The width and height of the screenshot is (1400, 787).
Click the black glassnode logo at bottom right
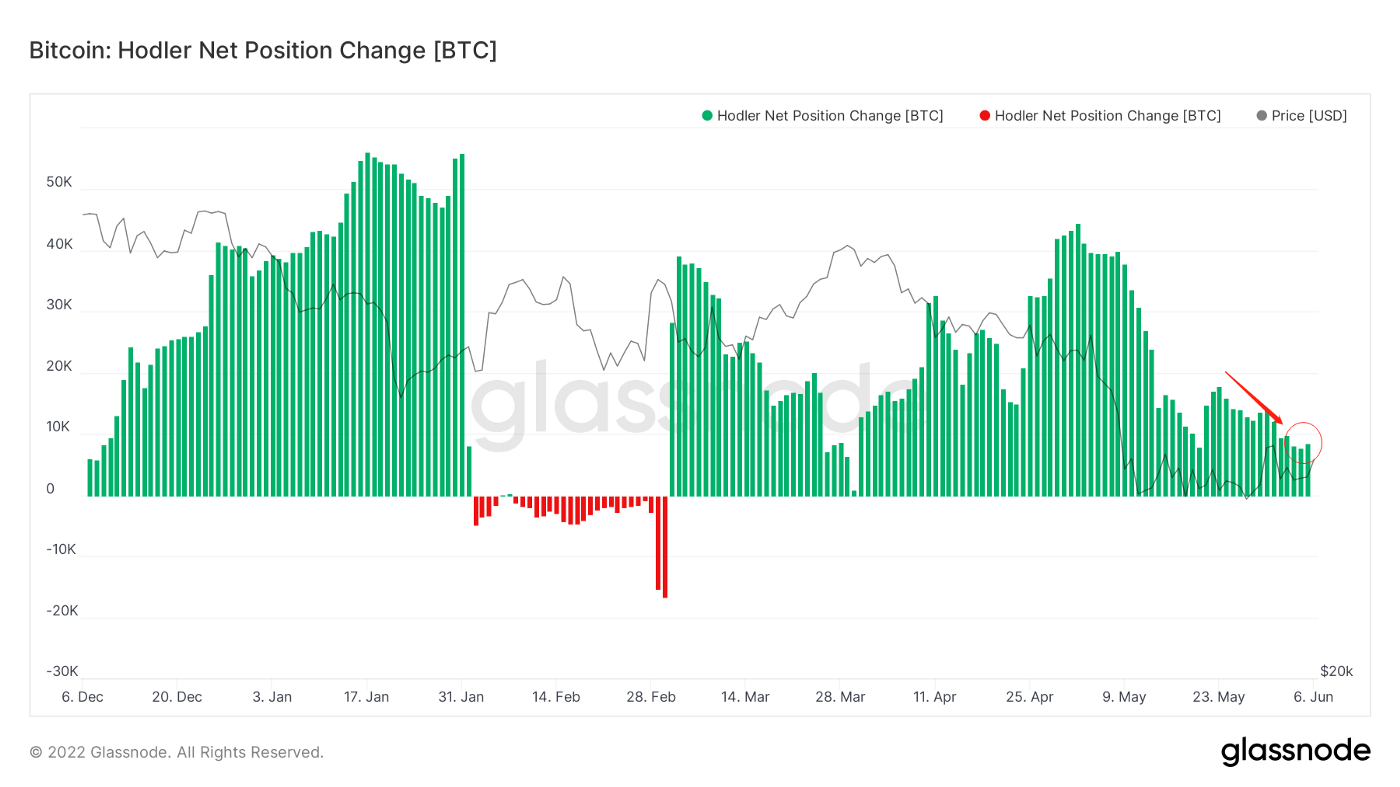coord(1295,752)
